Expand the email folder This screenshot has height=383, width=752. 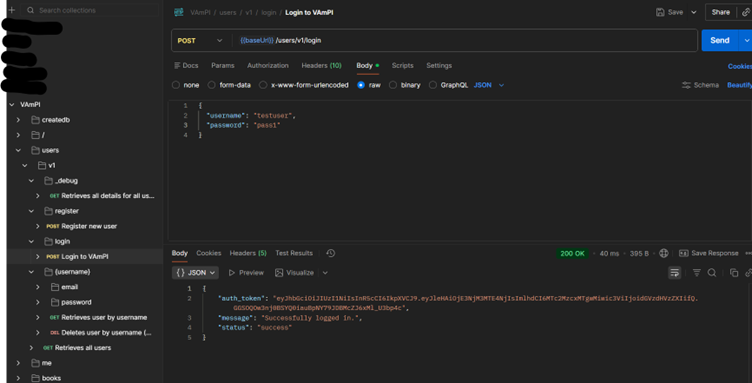(38, 287)
